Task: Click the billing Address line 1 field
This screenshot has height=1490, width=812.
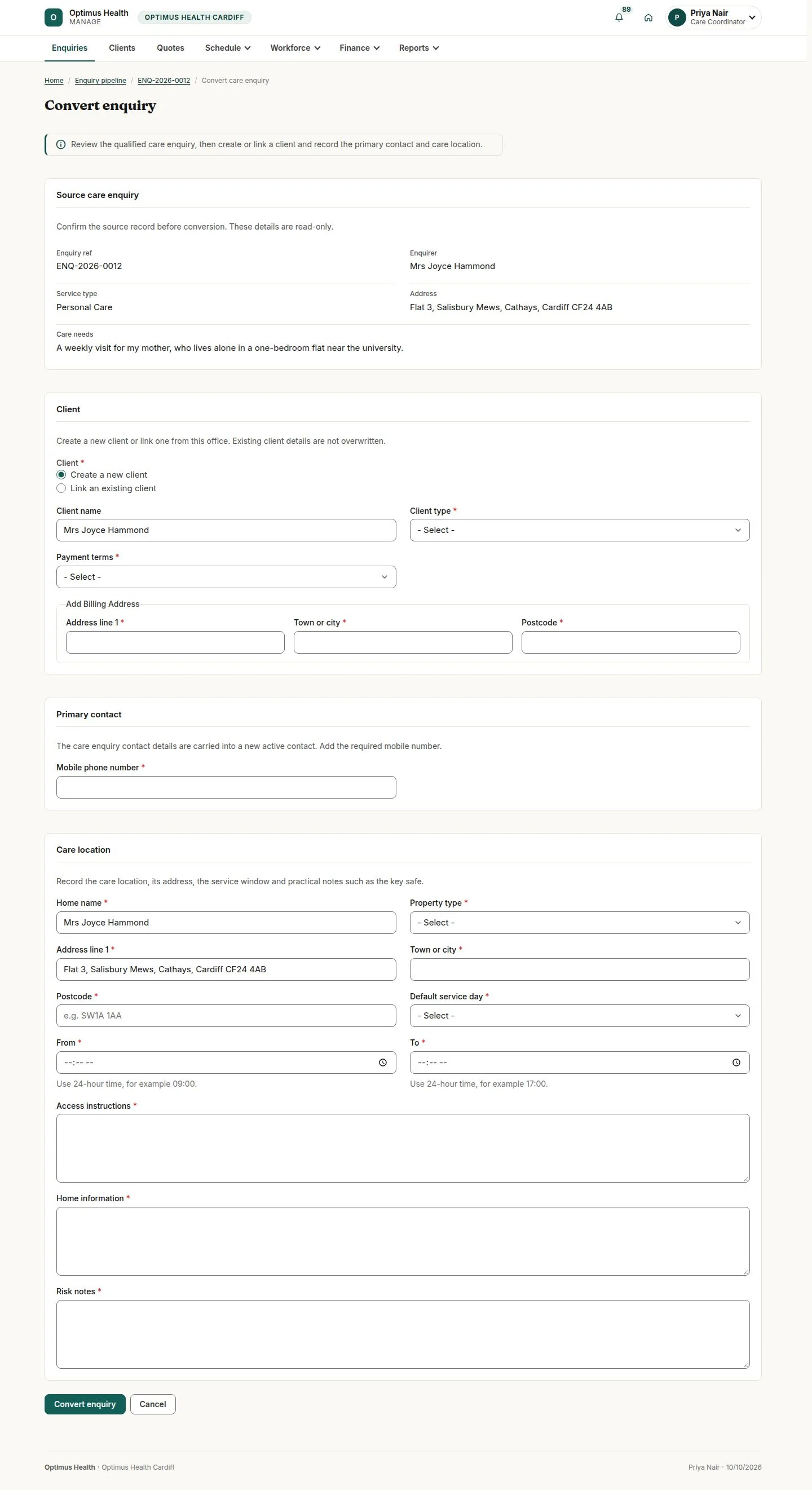Action: pyautogui.click(x=175, y=642)
